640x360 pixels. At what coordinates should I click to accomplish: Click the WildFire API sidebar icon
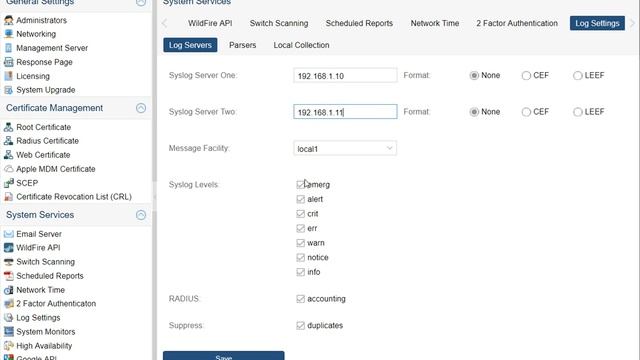(x=9, y=248)
